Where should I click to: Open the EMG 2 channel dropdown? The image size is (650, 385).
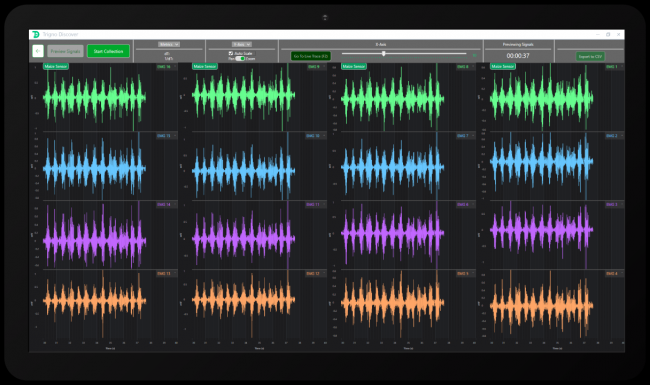(x=614, y=136)
